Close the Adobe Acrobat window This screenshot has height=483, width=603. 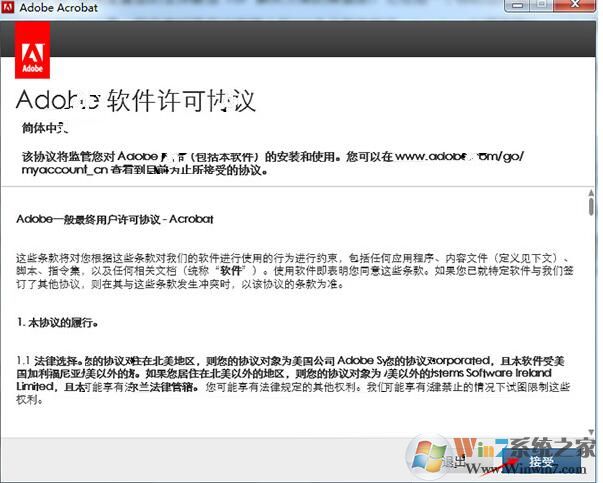pyautogui.click(x=575, y=5)
